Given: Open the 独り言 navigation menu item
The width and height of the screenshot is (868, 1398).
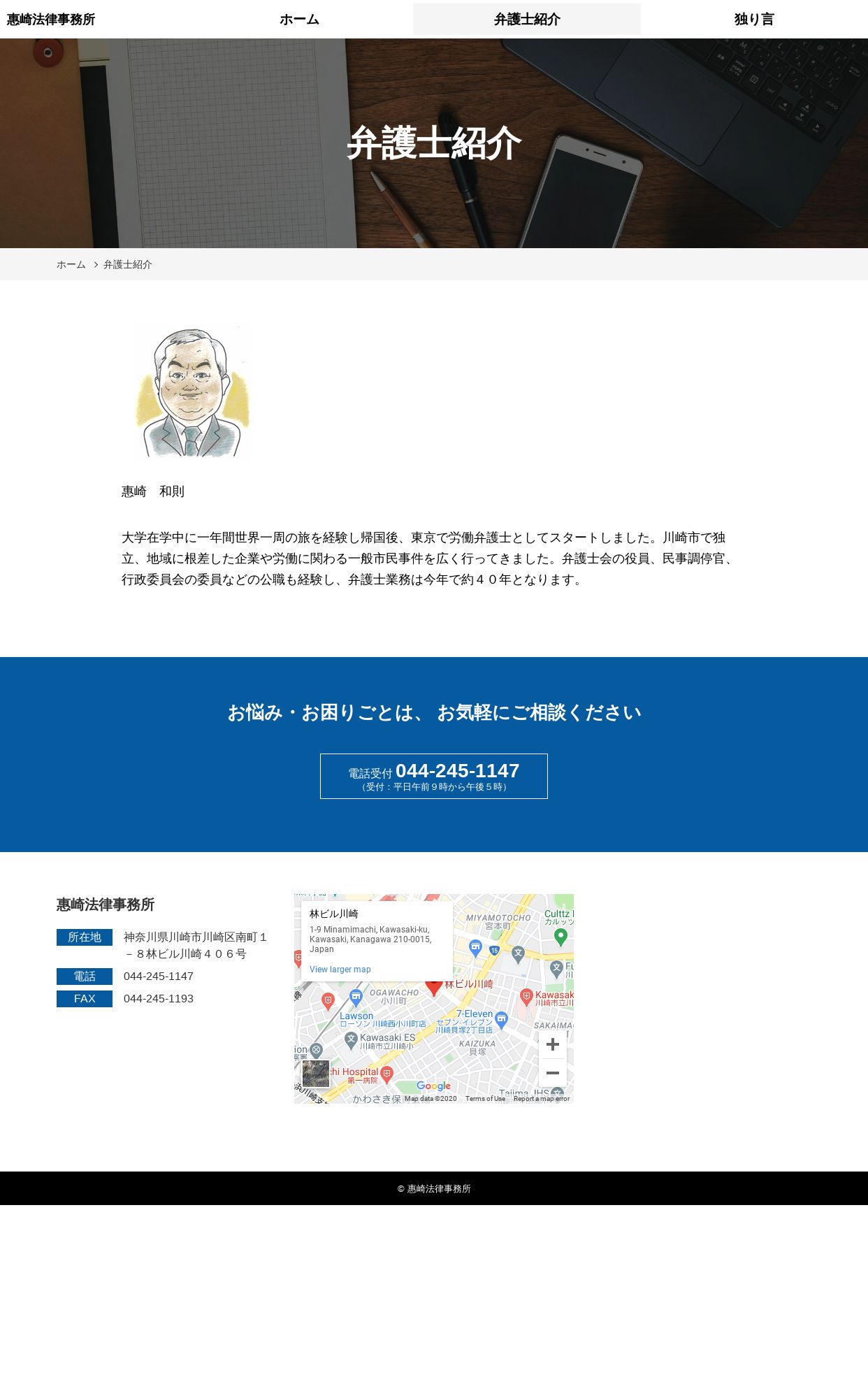Looking at the screenshot, I should 754,20.
